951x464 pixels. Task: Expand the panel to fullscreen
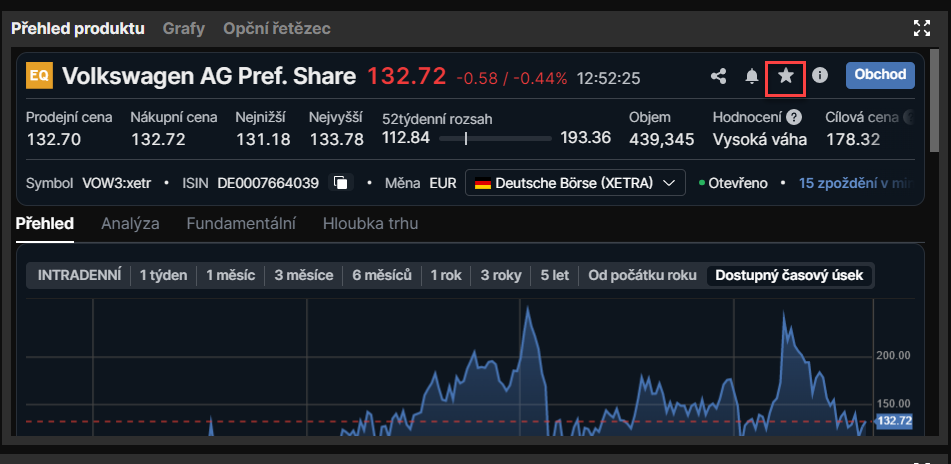(x=922, y=28)
